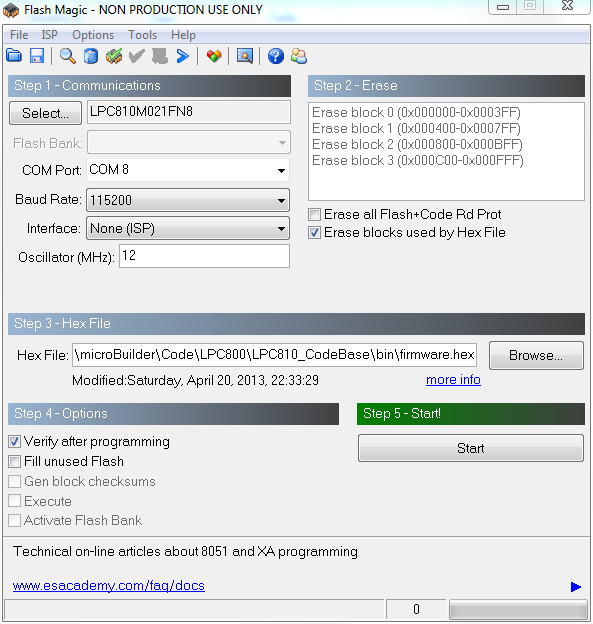This screenshot has width=593, height=624.
Task: Close the Flash Magic window
Action: point(568,6)
